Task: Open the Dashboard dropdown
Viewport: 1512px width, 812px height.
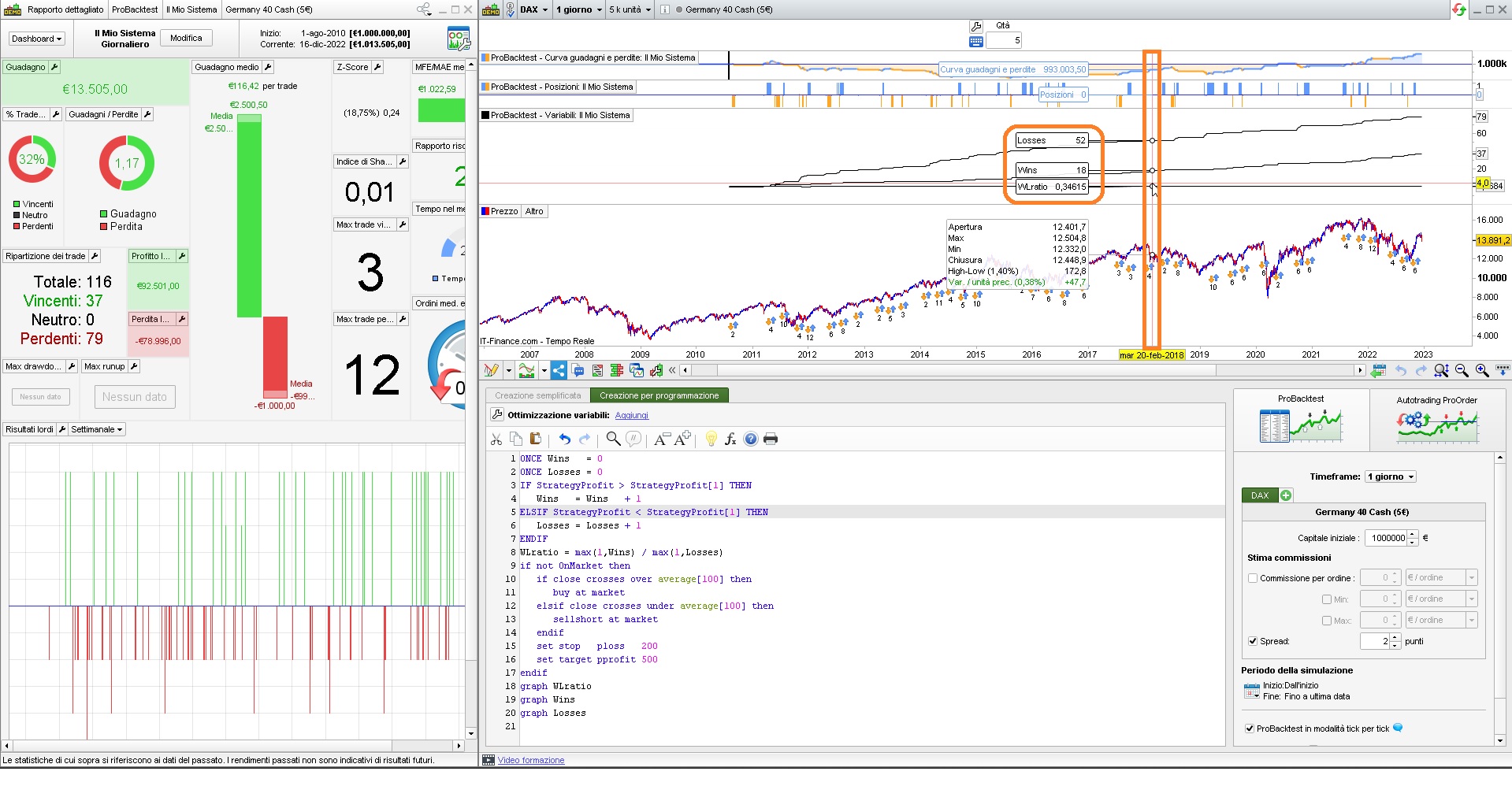Action: [36, 39]
